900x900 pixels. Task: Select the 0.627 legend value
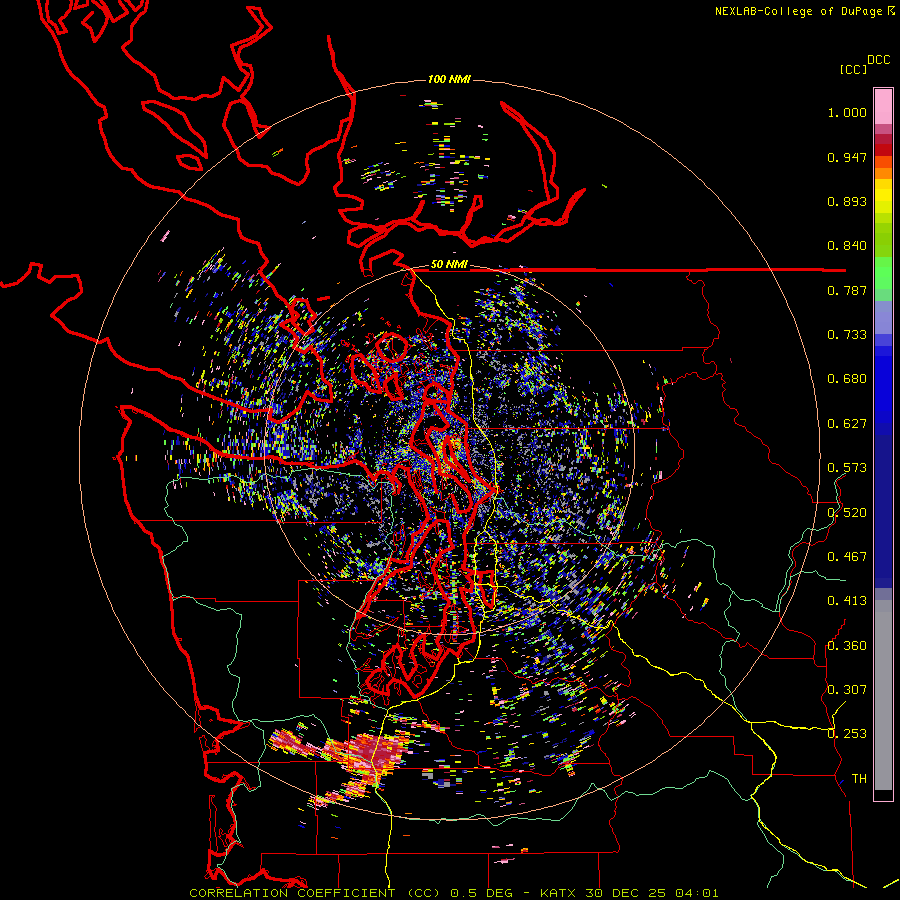(847, 424)
